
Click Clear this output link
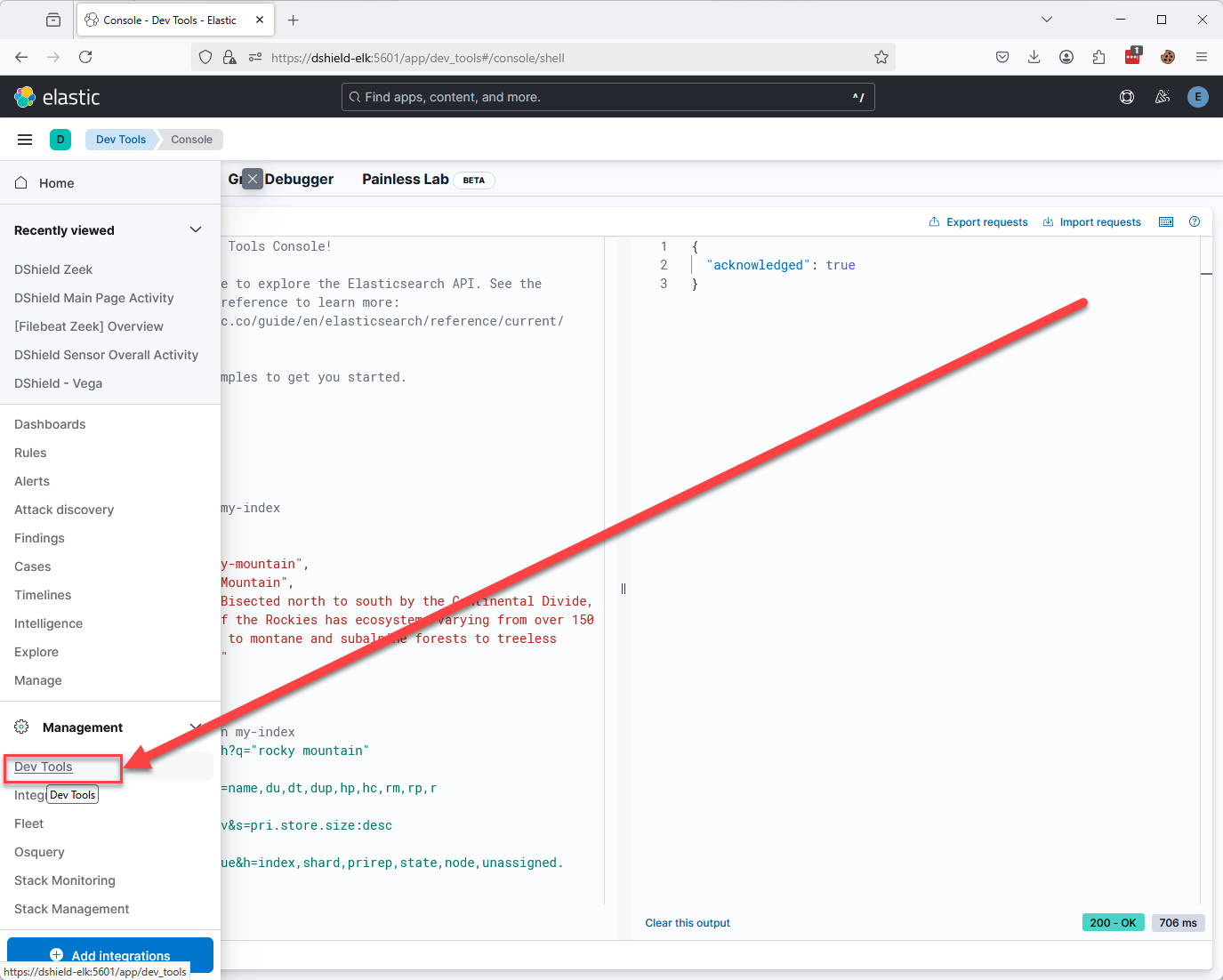pyautogui.click(x=688, y=923)
